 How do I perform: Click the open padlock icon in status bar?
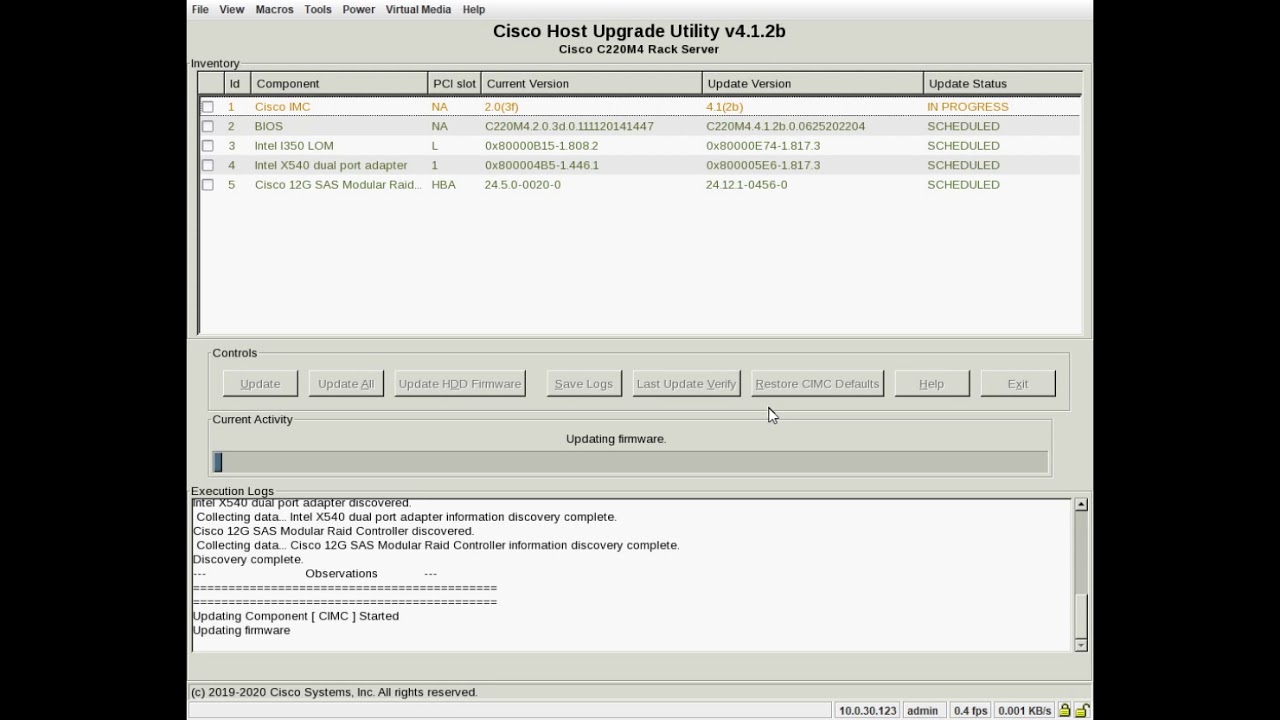click(x=1082, y=710)
